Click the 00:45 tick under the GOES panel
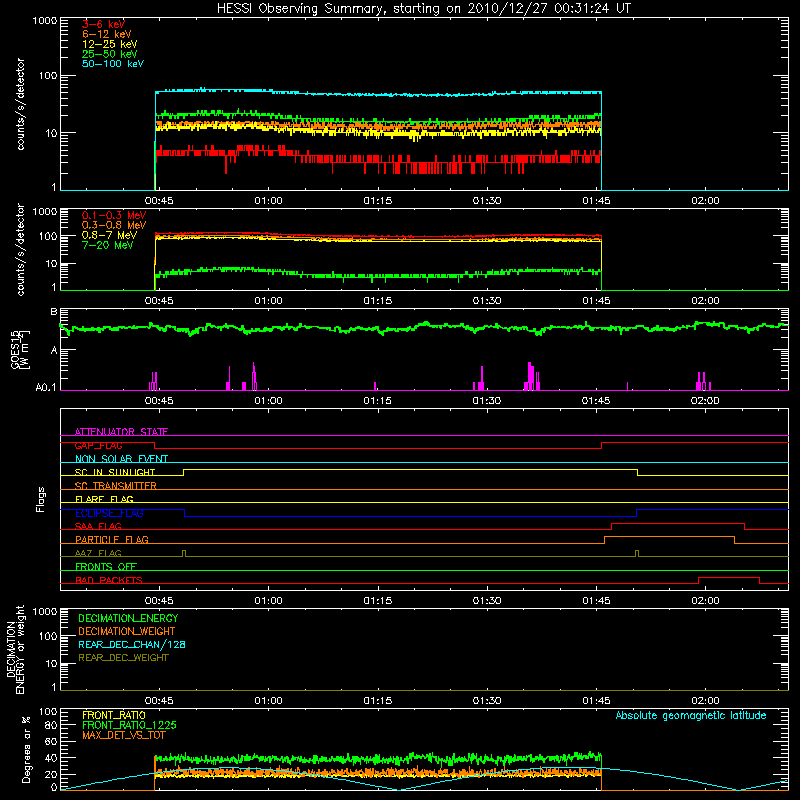 coord(159,401)
